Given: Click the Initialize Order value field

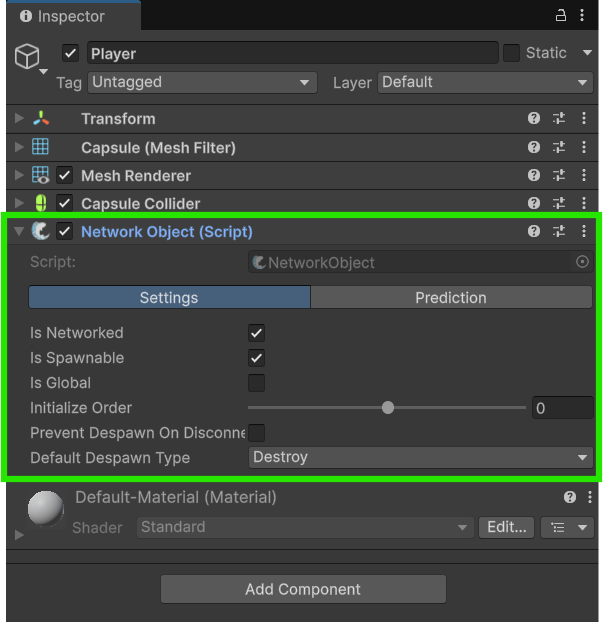Looking at the screenshot, I should (x=563, y=408).
